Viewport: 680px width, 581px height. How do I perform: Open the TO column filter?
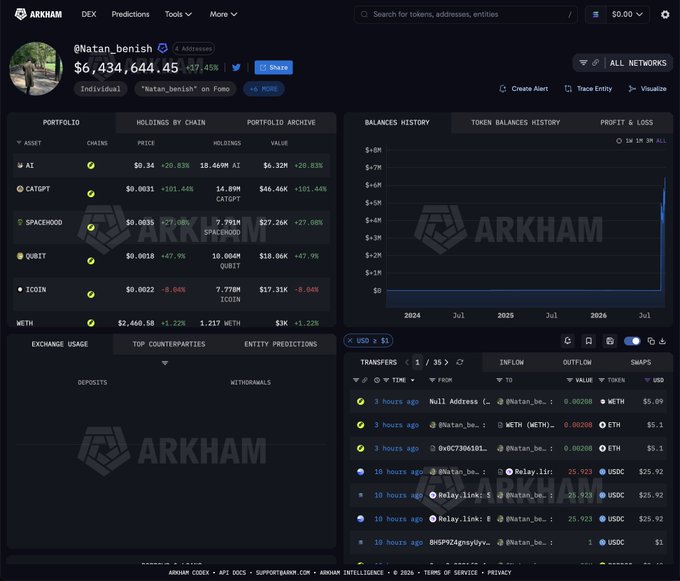click(x=499, y=380)
